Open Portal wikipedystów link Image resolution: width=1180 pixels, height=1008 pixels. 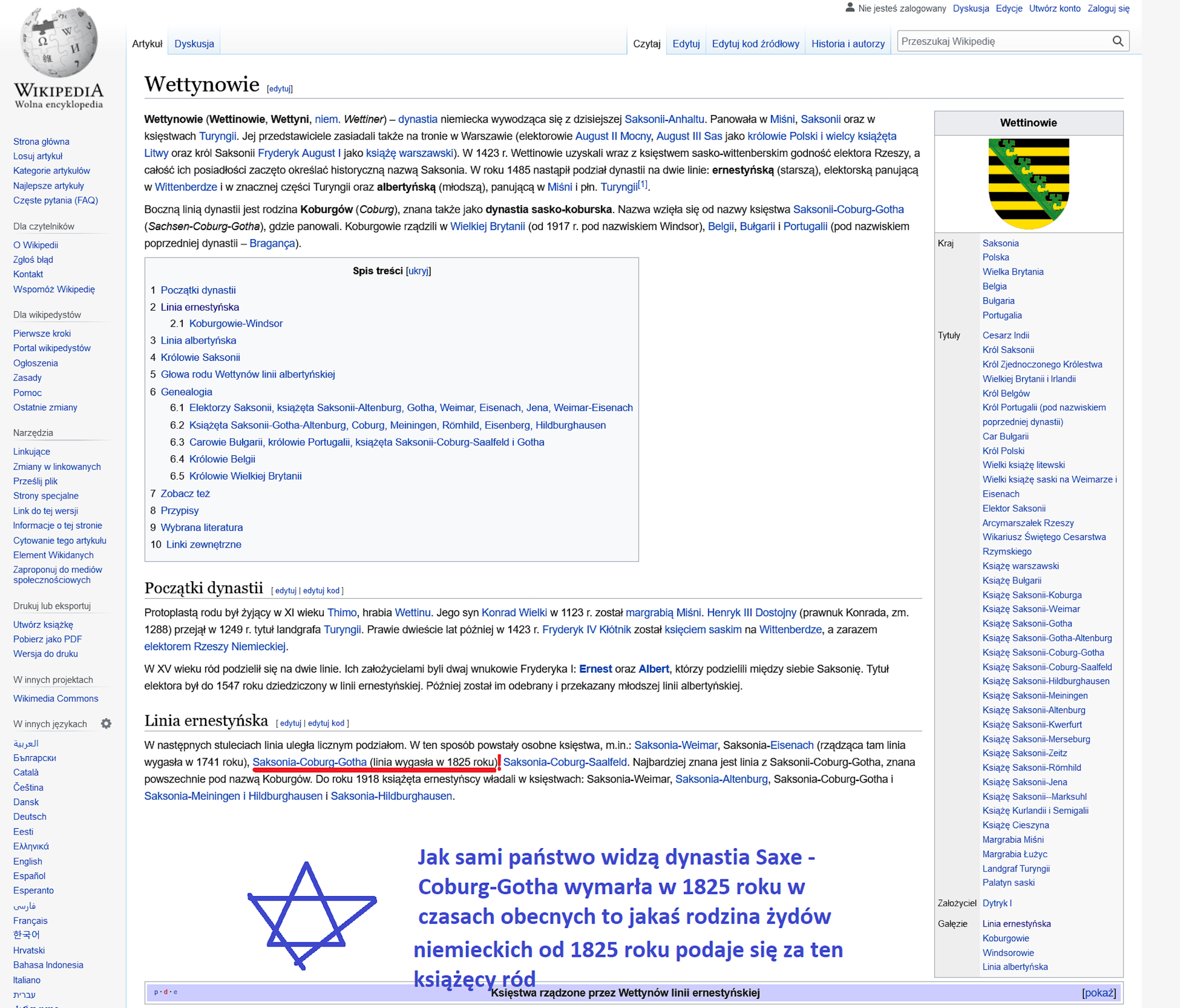(x=52, y=348)
